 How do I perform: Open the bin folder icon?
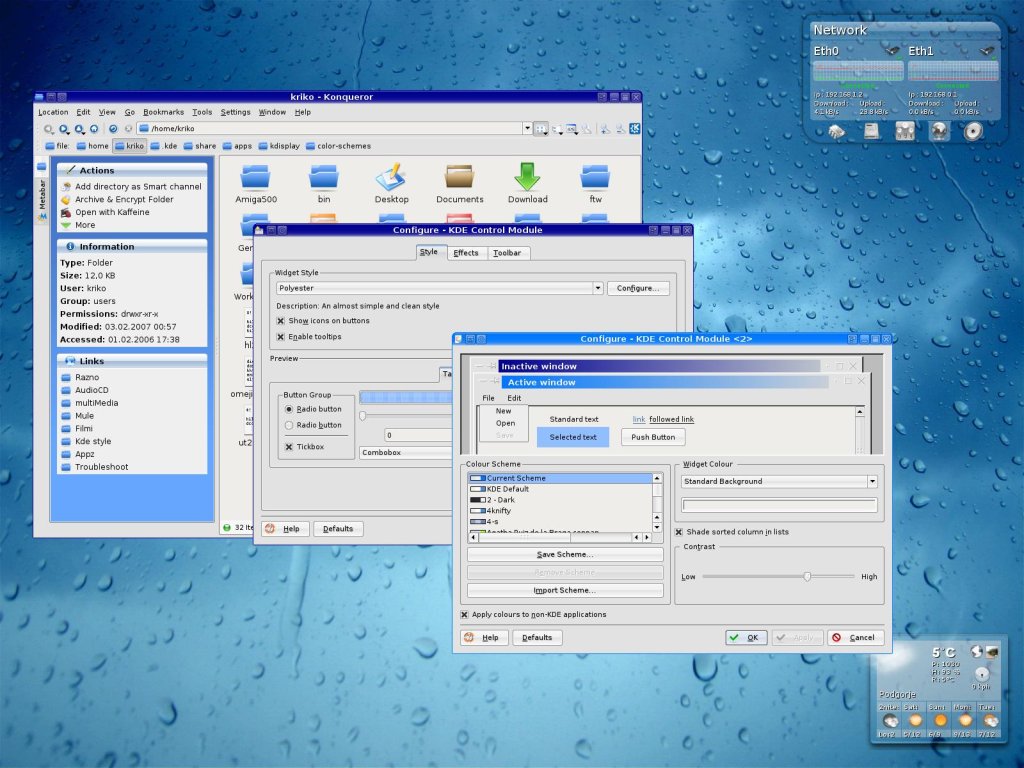point(324,176)
